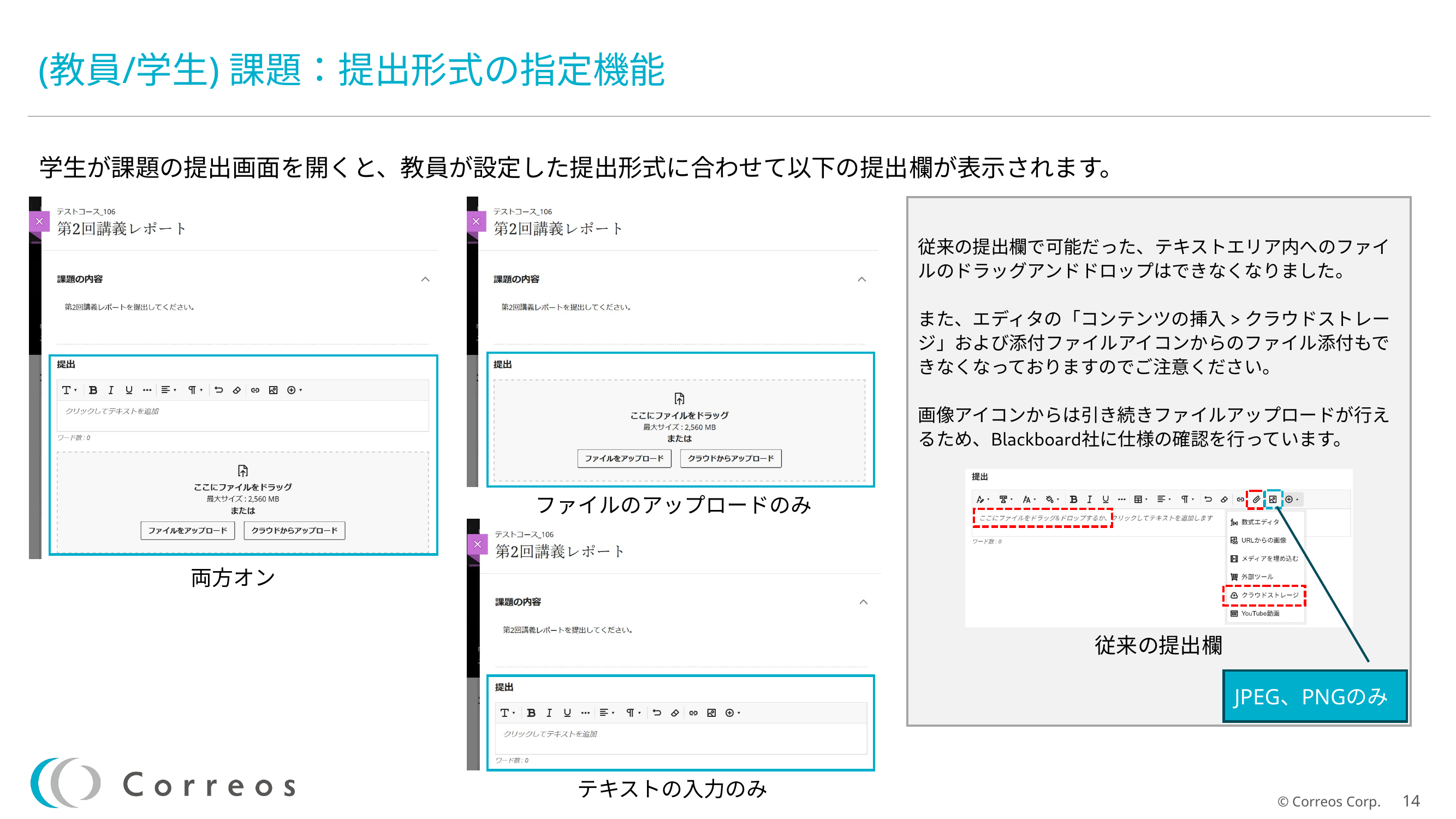Screen dimensions: 1456x819
Task: Click the link icon in テキストの入力のみ toolbar
Action: [x=693, y=713]
